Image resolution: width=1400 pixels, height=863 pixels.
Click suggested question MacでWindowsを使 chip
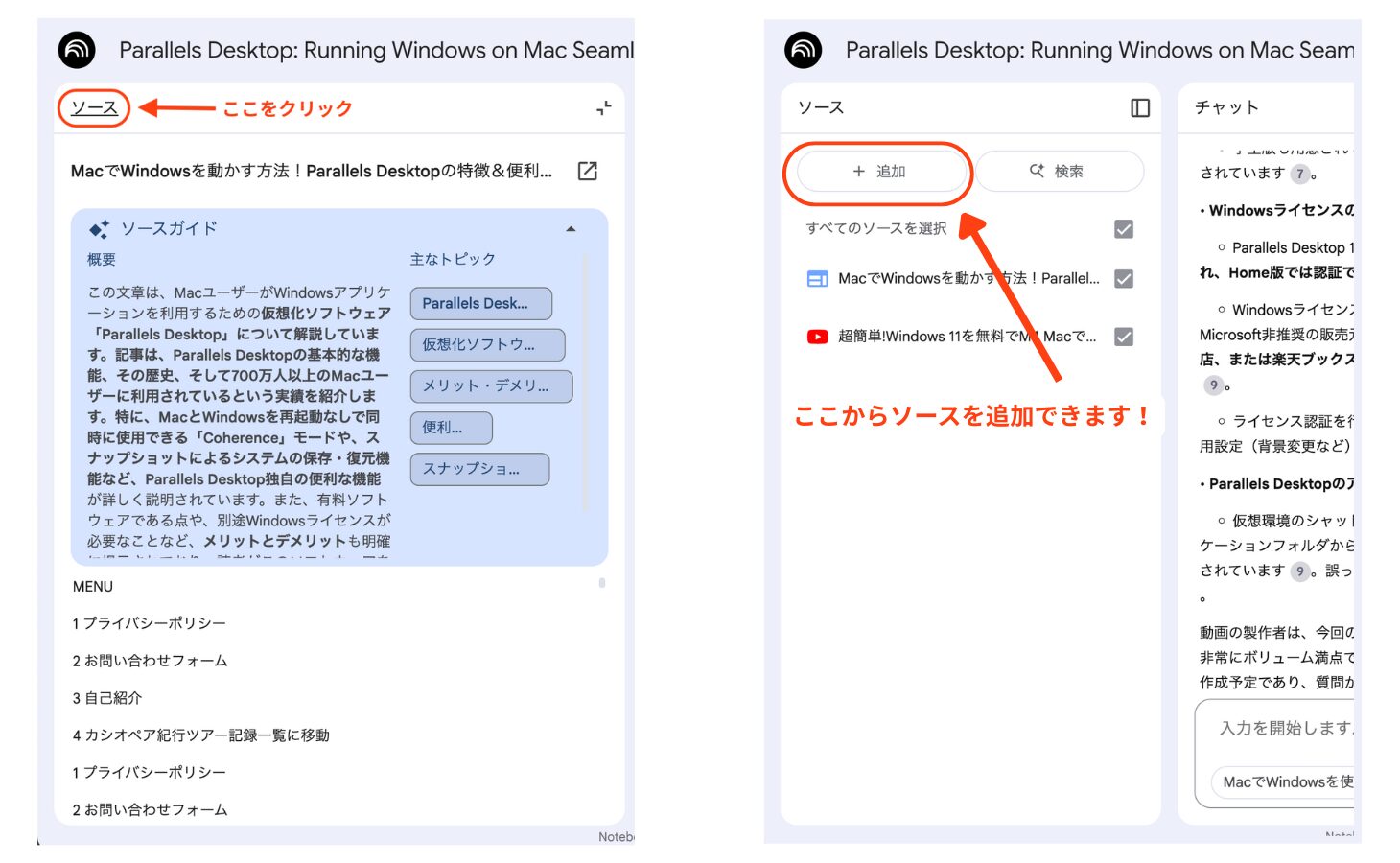click(1283, 781)
